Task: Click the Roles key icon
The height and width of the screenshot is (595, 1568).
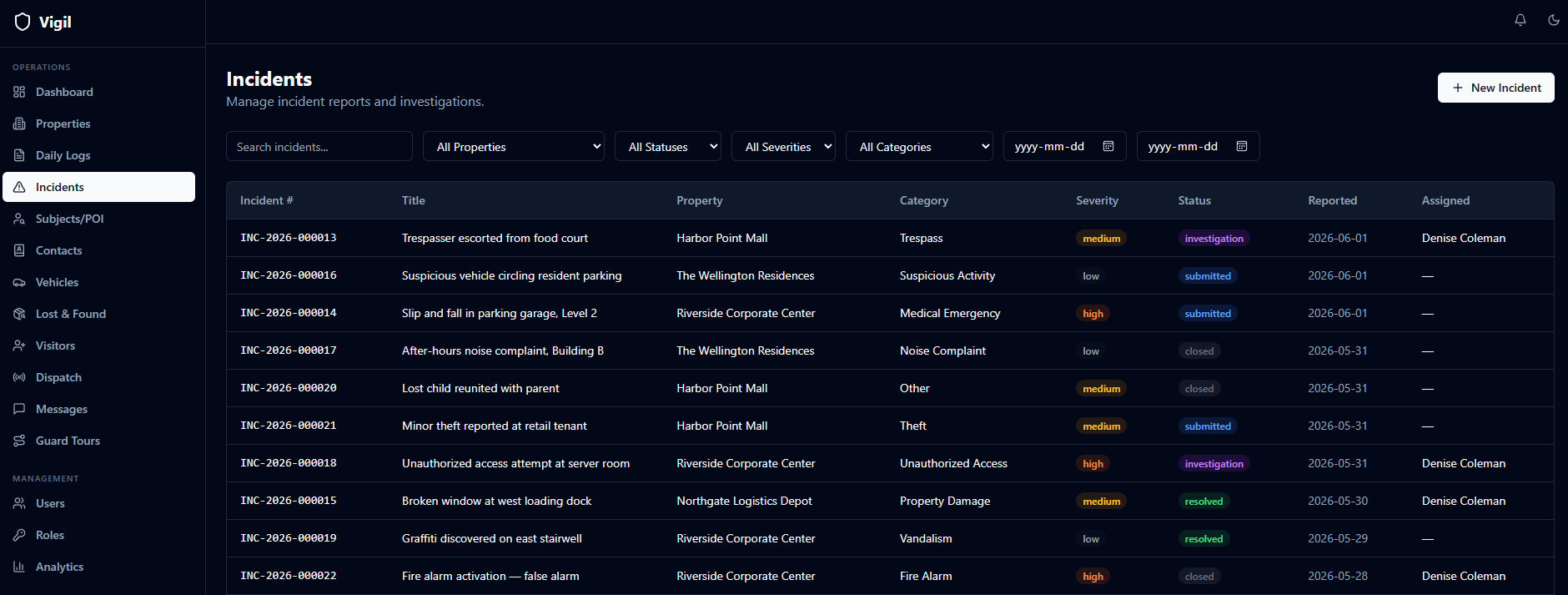Action: click(19, 535)
